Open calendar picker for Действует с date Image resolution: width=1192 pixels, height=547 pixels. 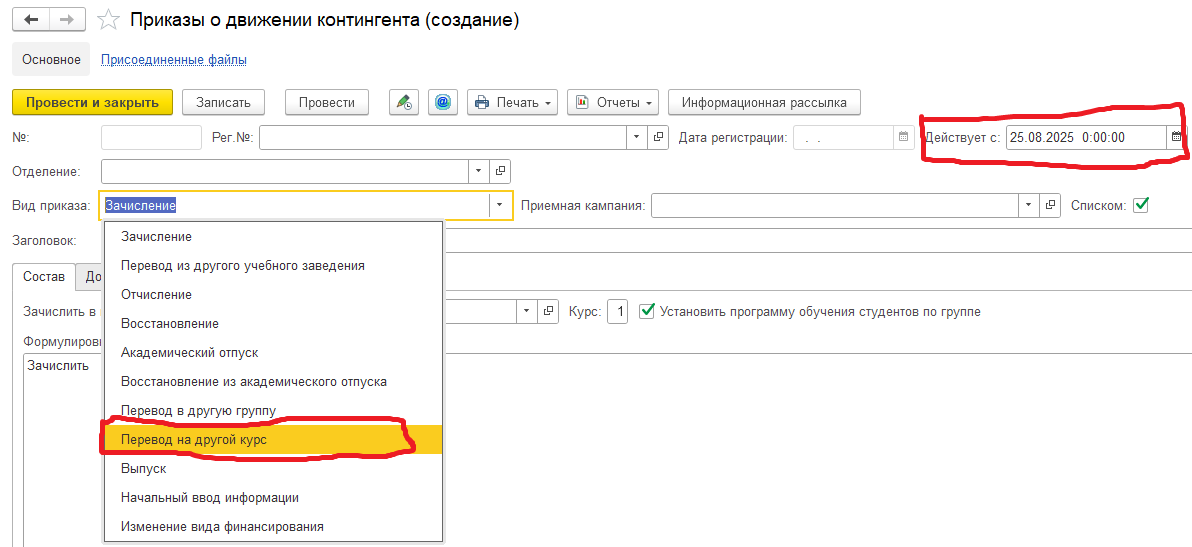coord(1176,137)
